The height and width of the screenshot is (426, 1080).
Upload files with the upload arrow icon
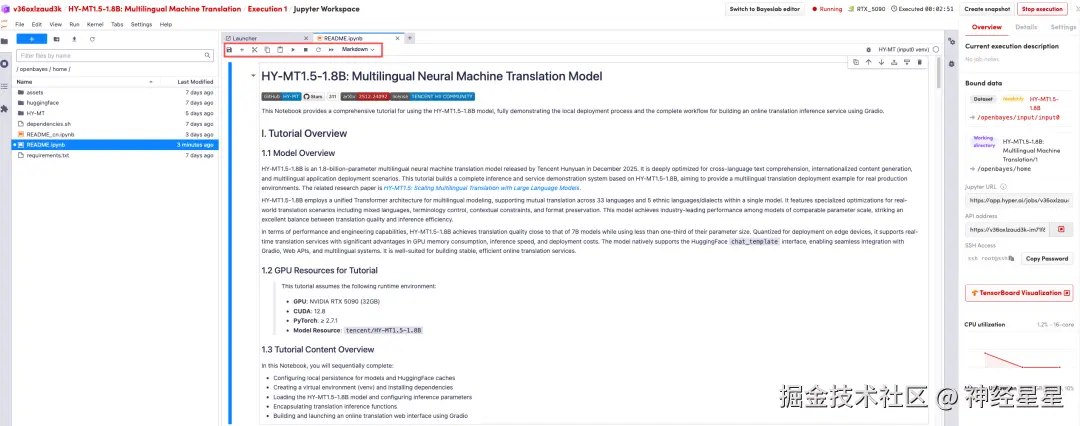pyautogui.click(x=74, y=39)
